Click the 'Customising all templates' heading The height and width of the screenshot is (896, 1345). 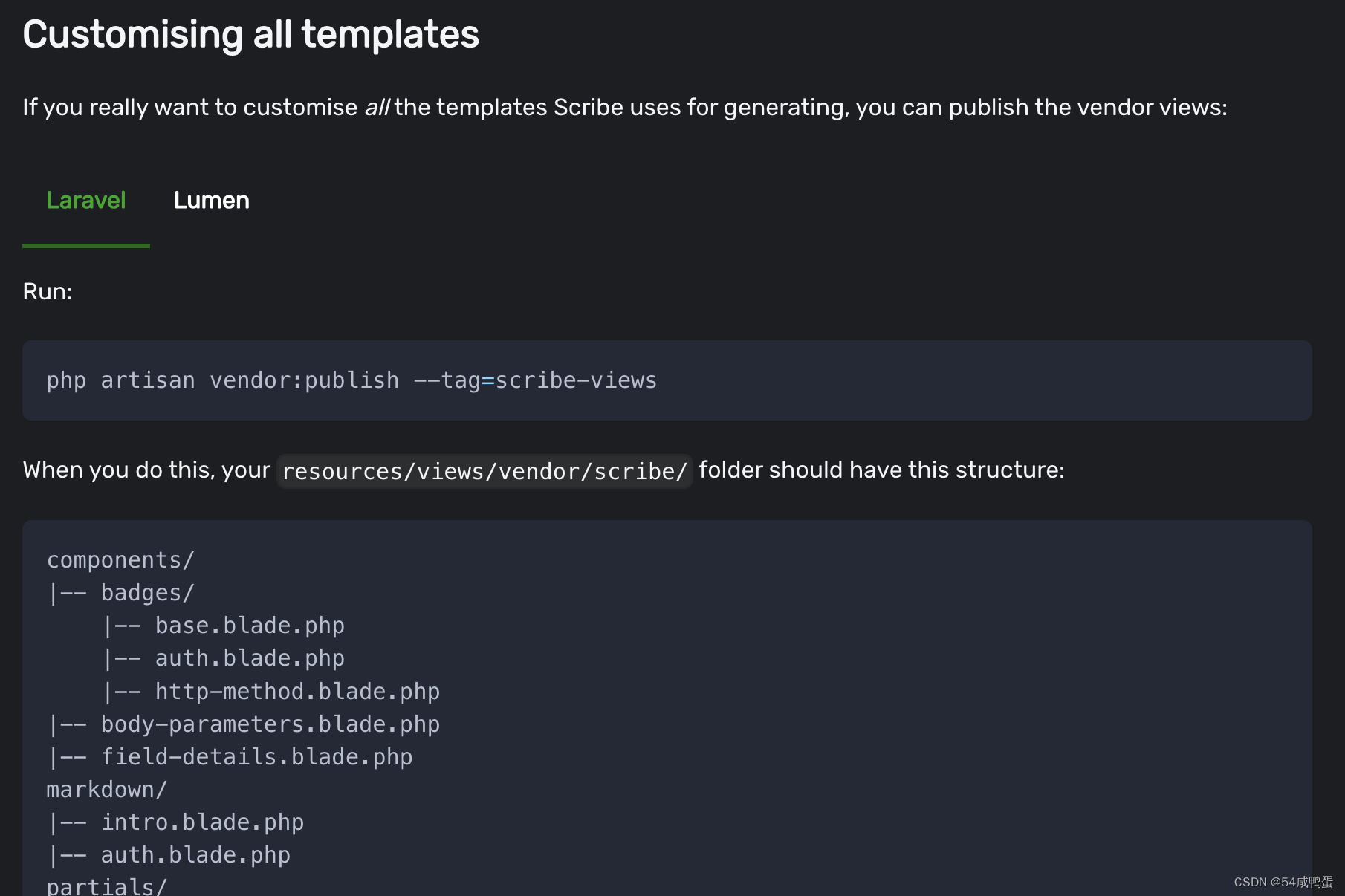(250, 35)
